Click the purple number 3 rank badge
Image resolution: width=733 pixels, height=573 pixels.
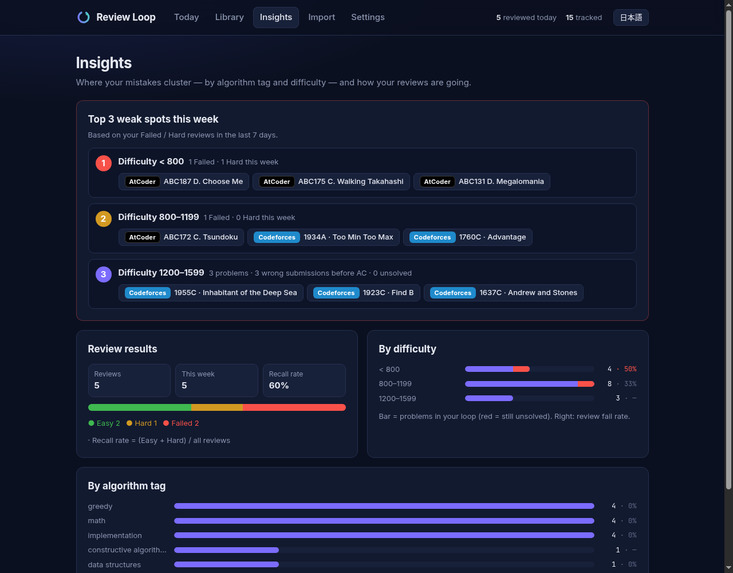(103, 274)
